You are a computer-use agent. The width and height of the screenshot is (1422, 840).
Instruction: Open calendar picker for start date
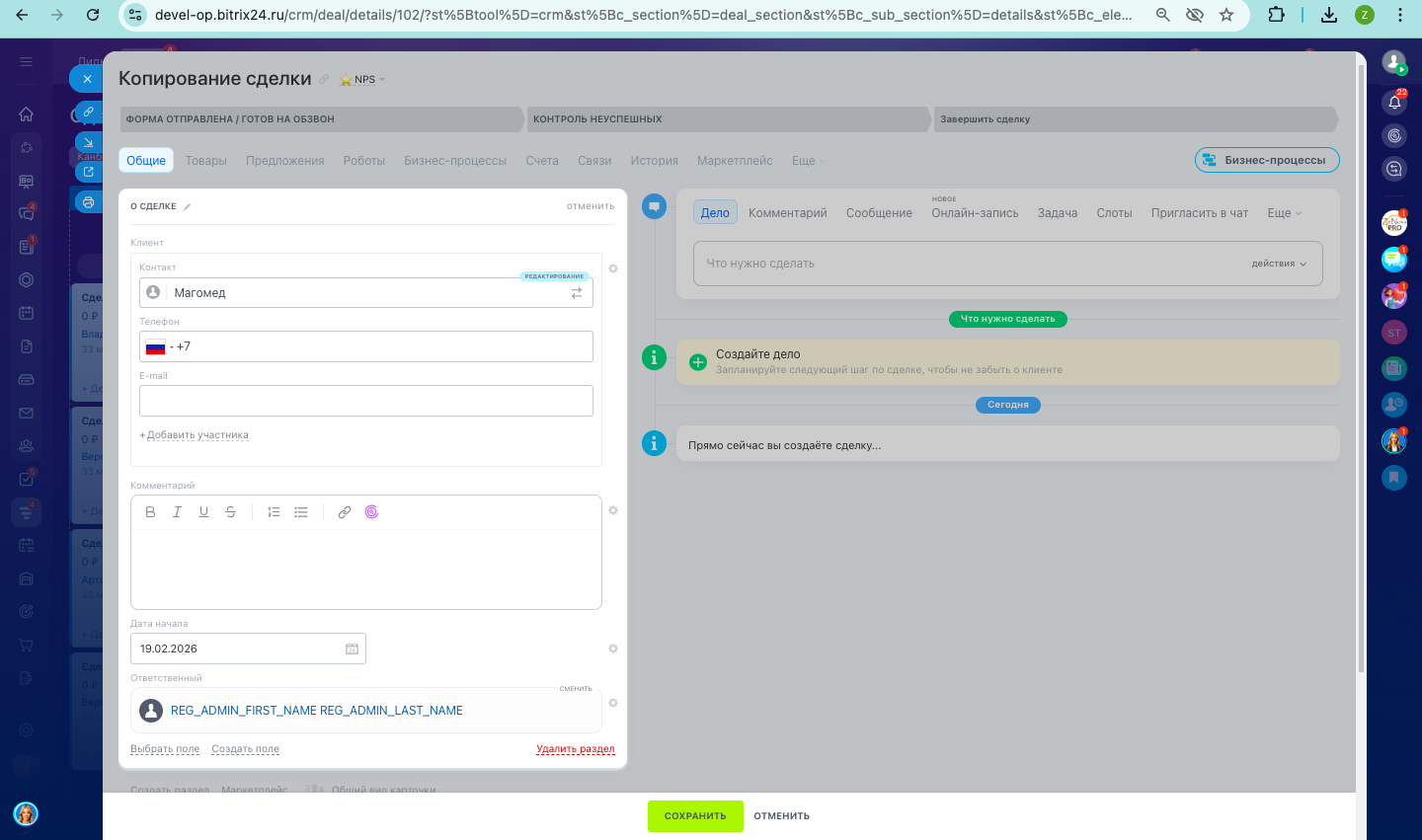(x=352, y=649)
